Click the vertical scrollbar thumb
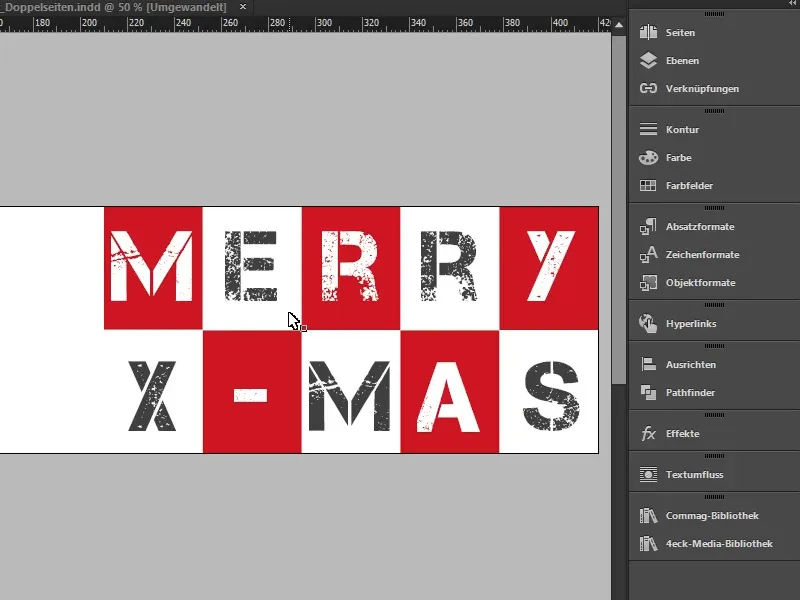 [x=619, y=209]
